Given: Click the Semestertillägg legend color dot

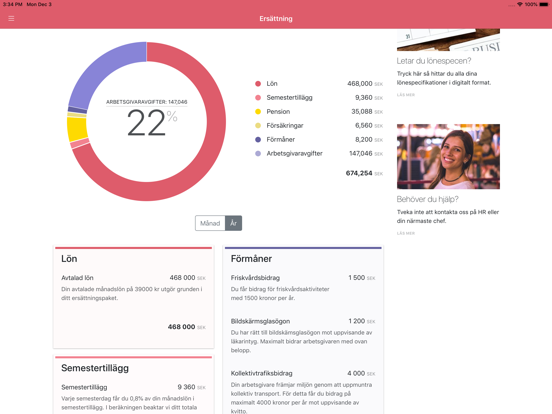Looking at the screenshot, I should (x=258, y=98).
